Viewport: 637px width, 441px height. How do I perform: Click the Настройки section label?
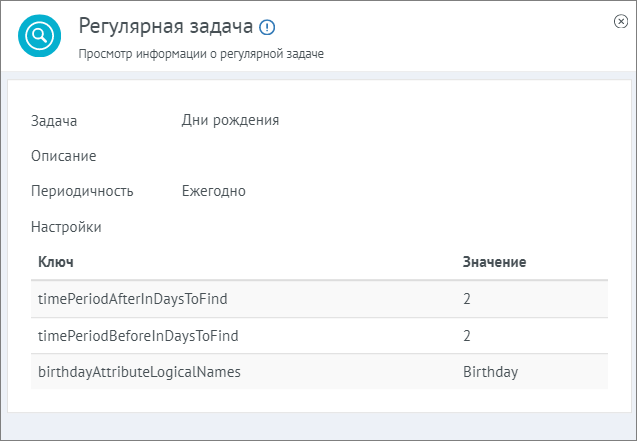point(66,227)
